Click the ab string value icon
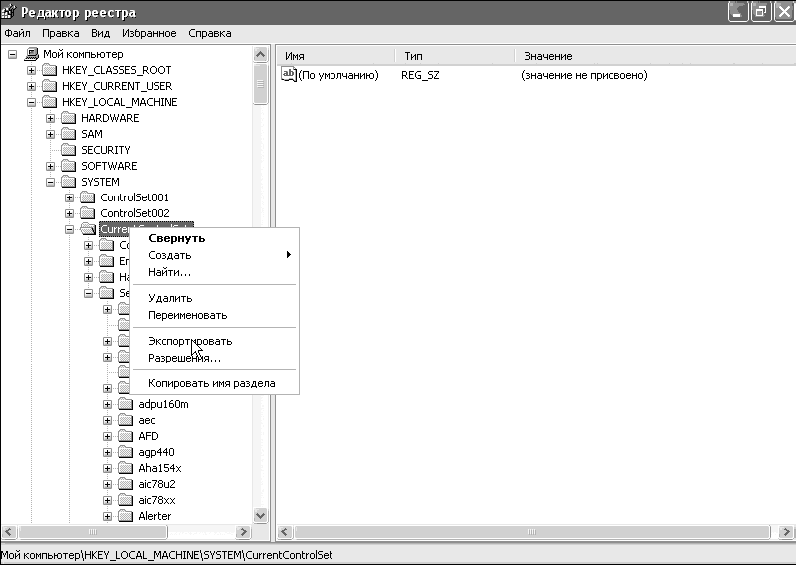The width and height of the screenshot is (796, 565). point(289,75)
